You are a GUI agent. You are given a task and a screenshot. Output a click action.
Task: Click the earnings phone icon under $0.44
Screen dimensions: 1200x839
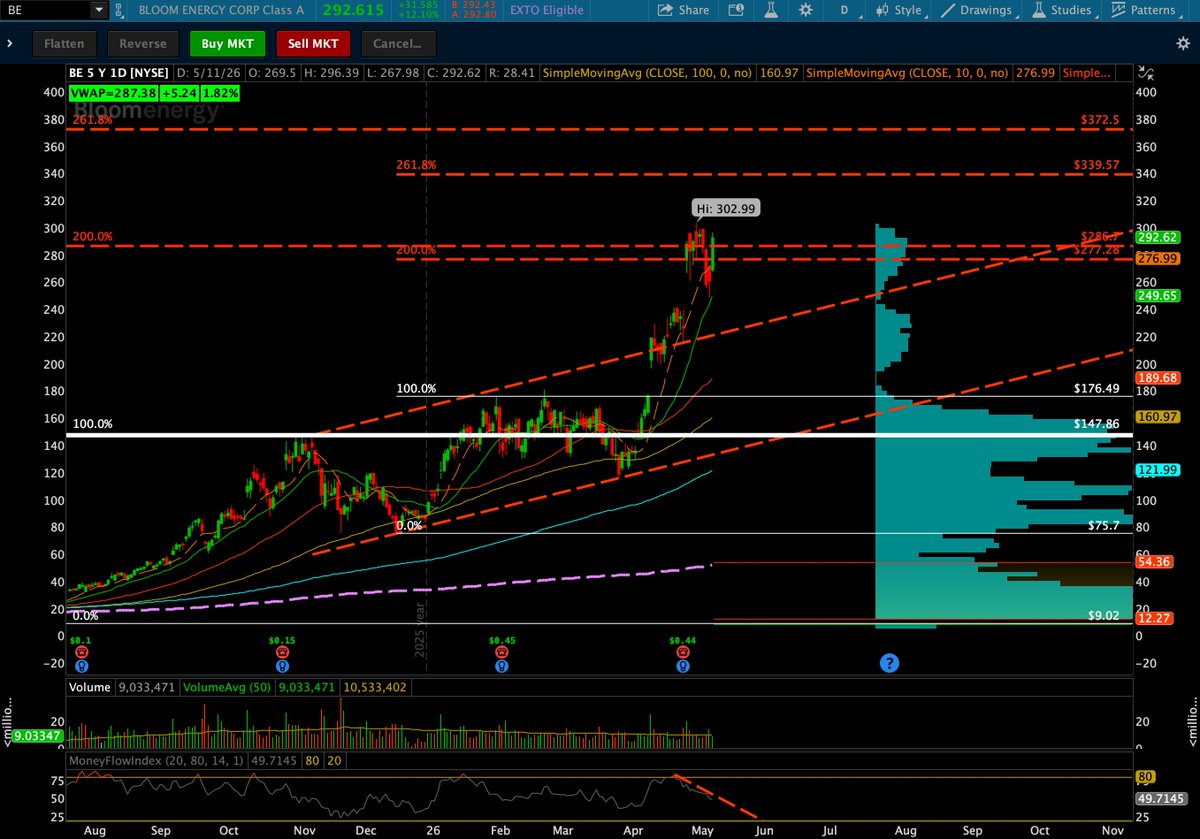coord(682,653)
